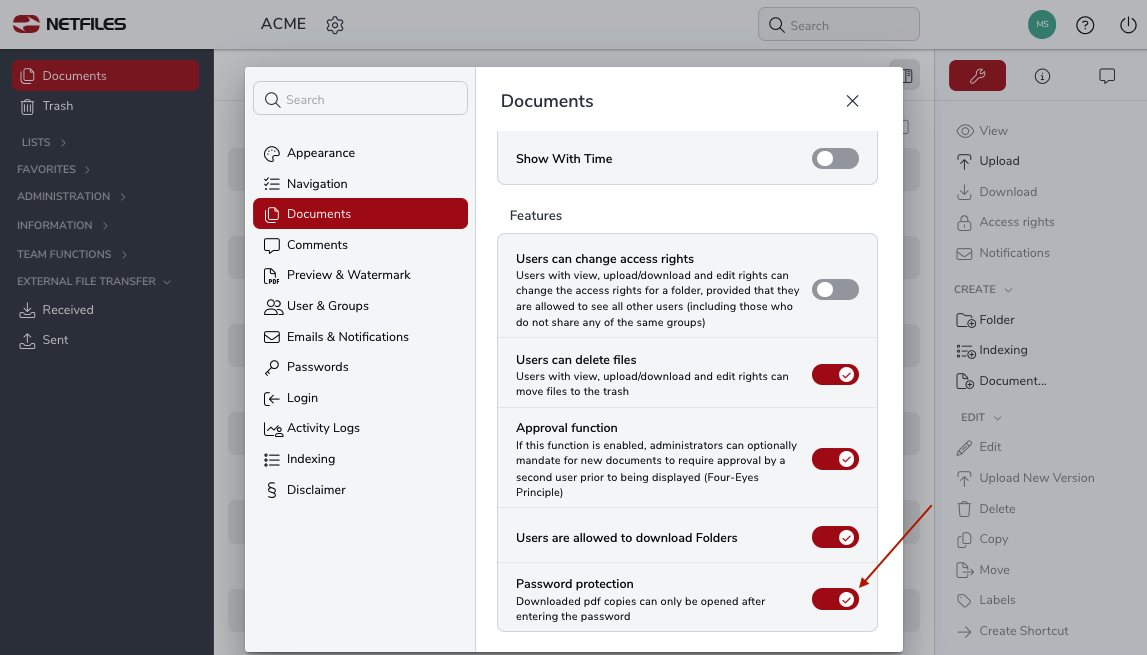
Task: Open the ACME settings gear icon
Action: 335,25
